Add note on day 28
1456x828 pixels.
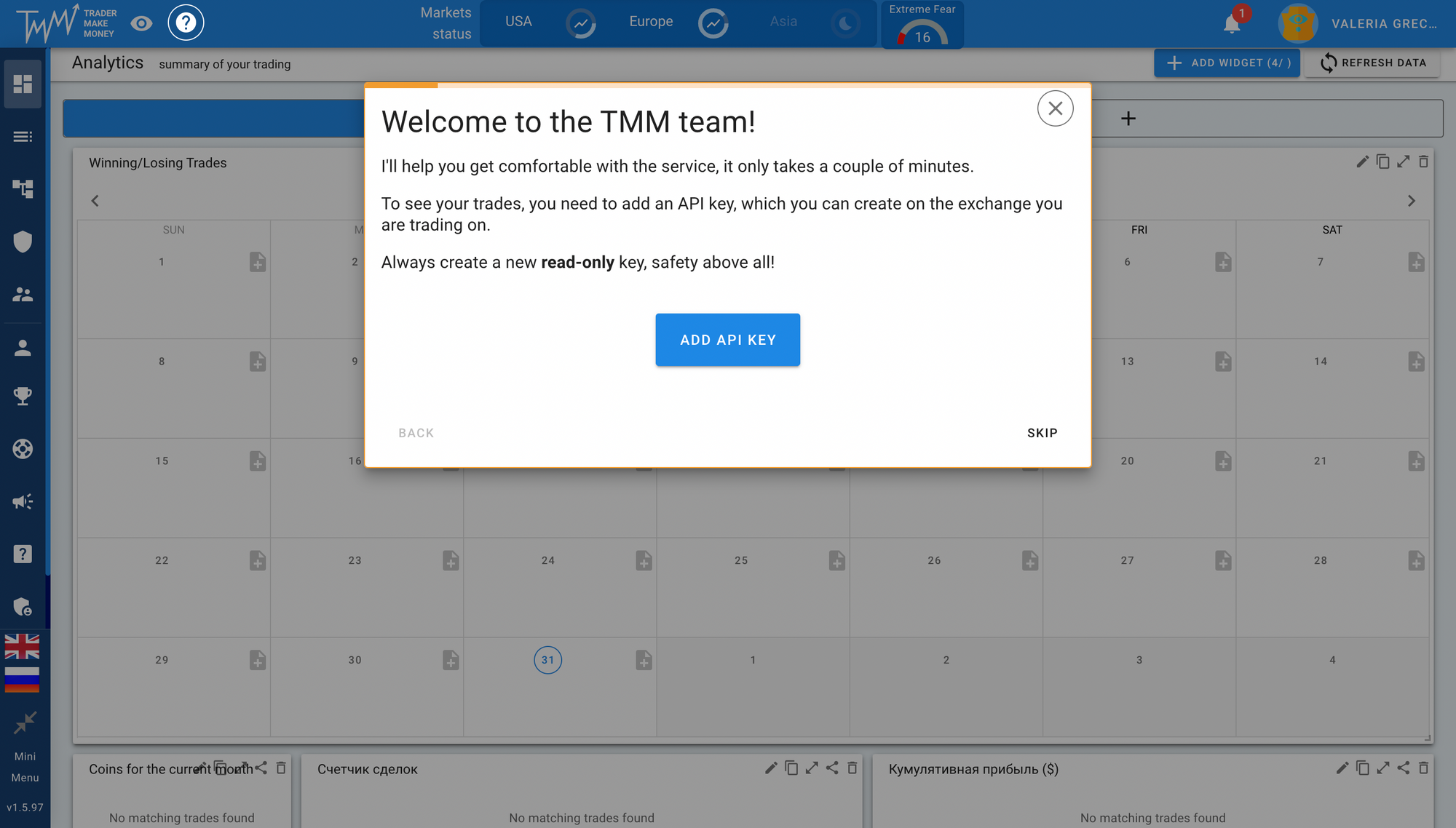[x=1416, y=561]
